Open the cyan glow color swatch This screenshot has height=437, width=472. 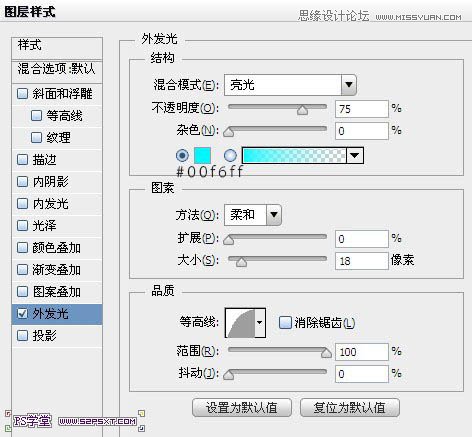pyautogui.click(x=202, y=155)
